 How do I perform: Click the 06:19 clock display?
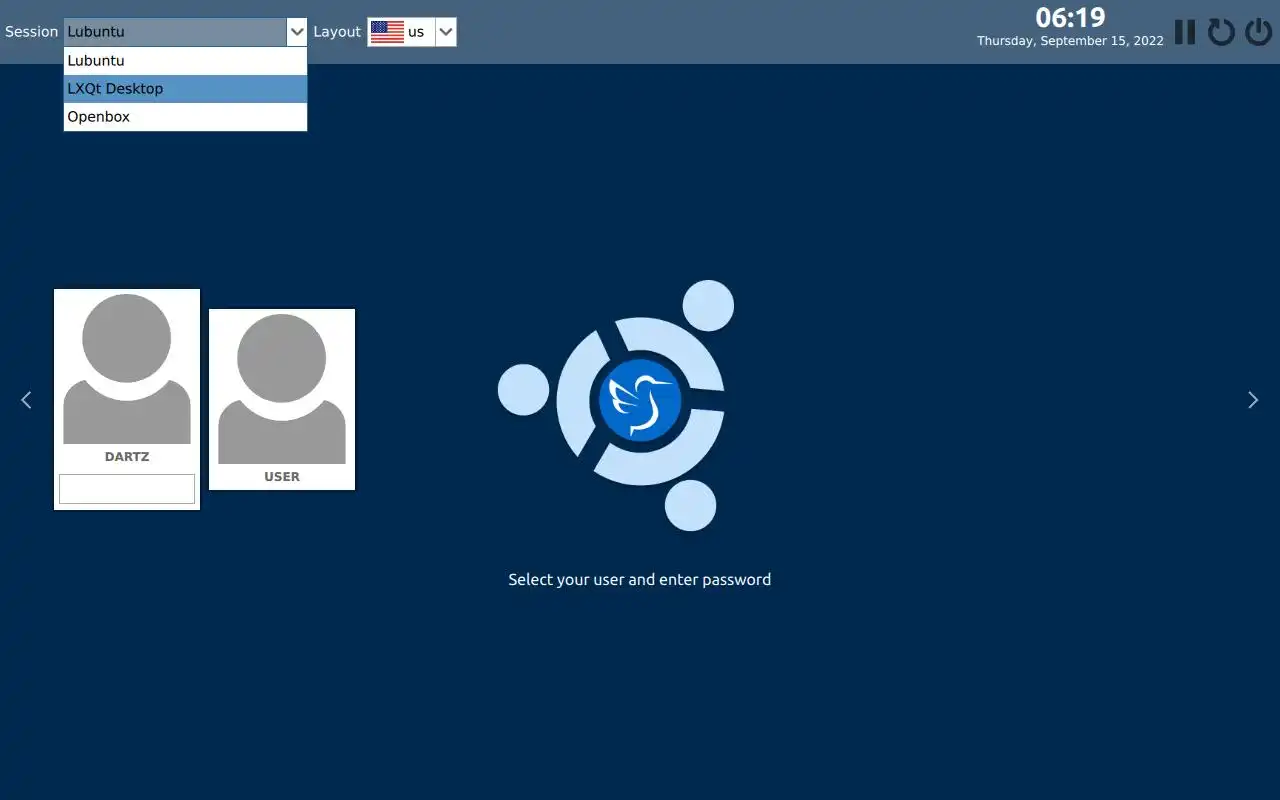[1070, 18]
